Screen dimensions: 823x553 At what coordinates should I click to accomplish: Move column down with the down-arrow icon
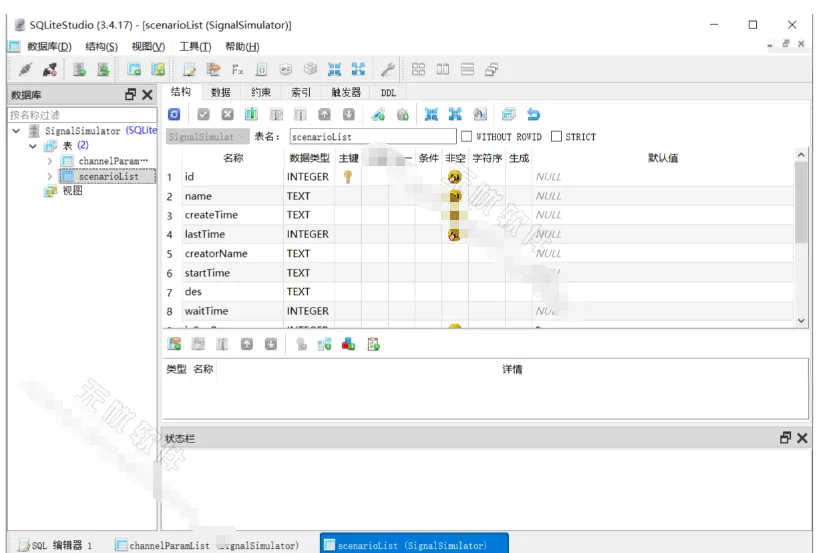[349, 114]
